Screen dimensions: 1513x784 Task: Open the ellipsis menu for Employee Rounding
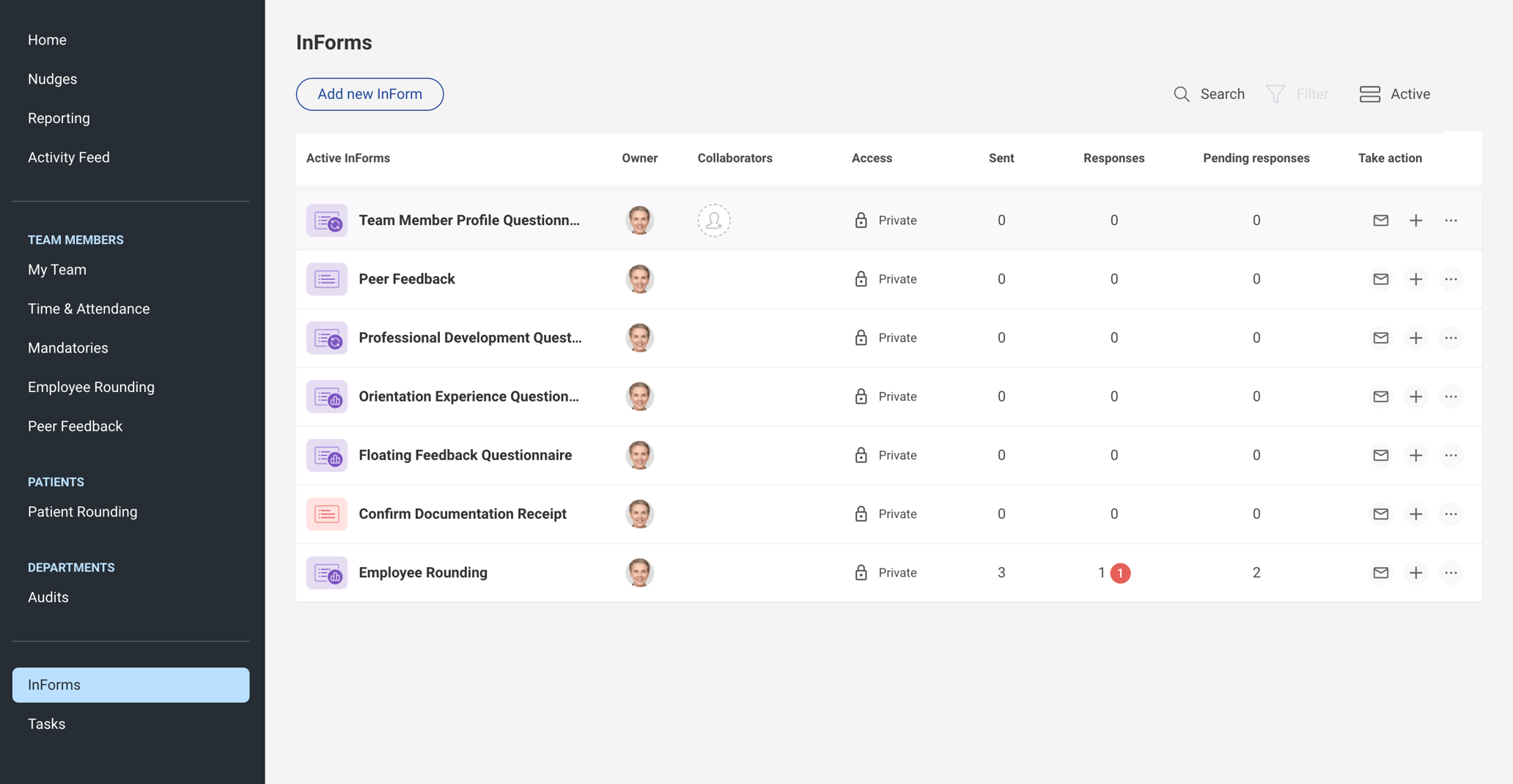pyautogui.click(x=1451, y=572)
